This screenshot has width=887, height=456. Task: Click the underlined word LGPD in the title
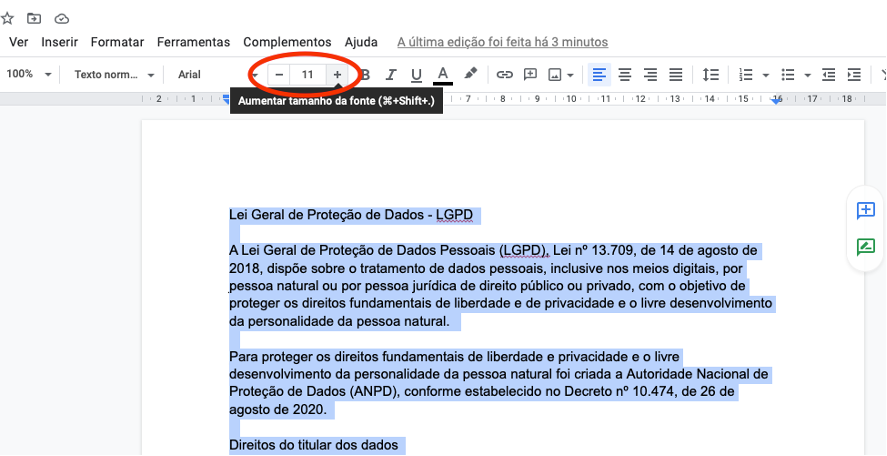click(454, 215)
